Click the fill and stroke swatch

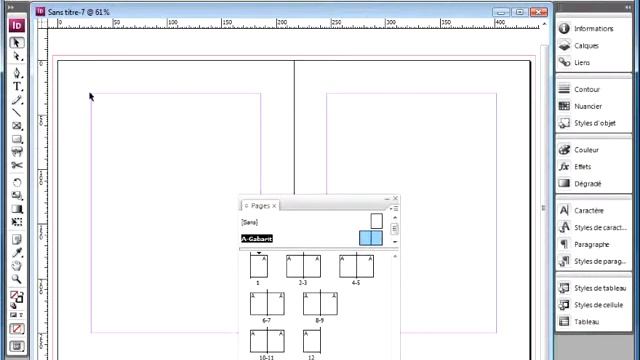(16, 298)
